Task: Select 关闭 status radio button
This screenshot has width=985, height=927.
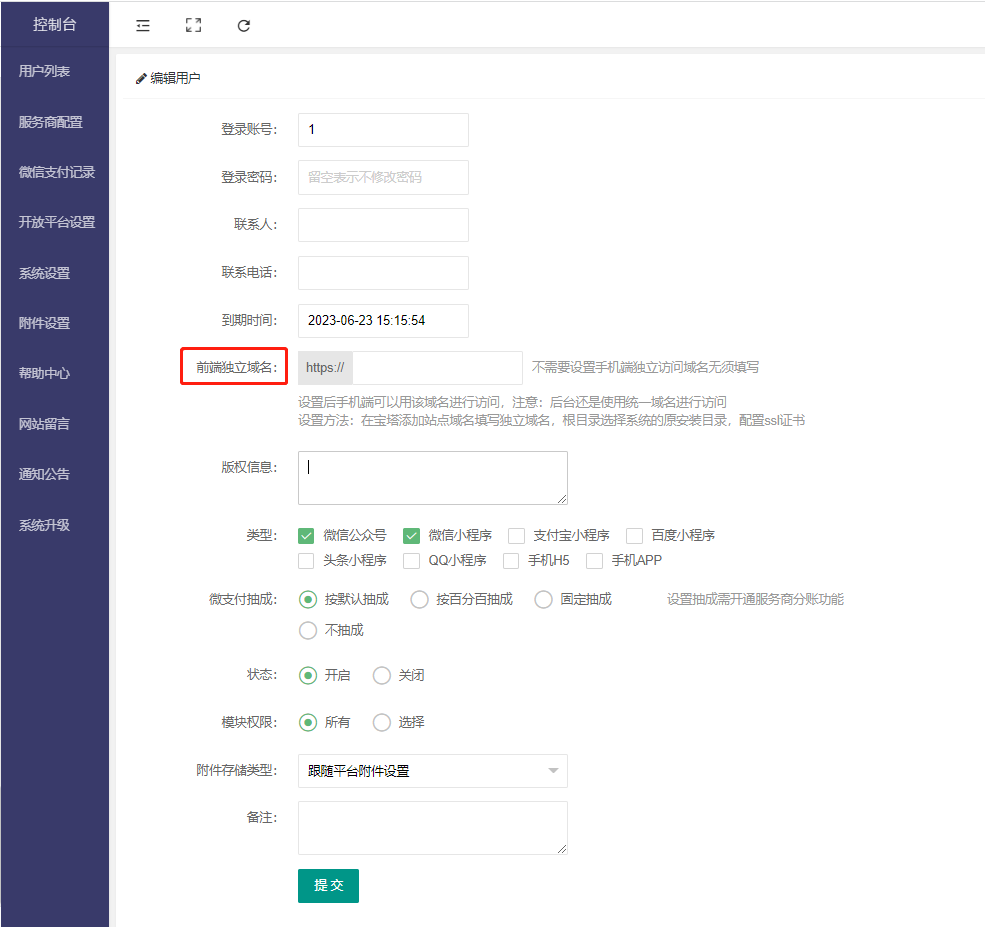Action: [382, 676]
